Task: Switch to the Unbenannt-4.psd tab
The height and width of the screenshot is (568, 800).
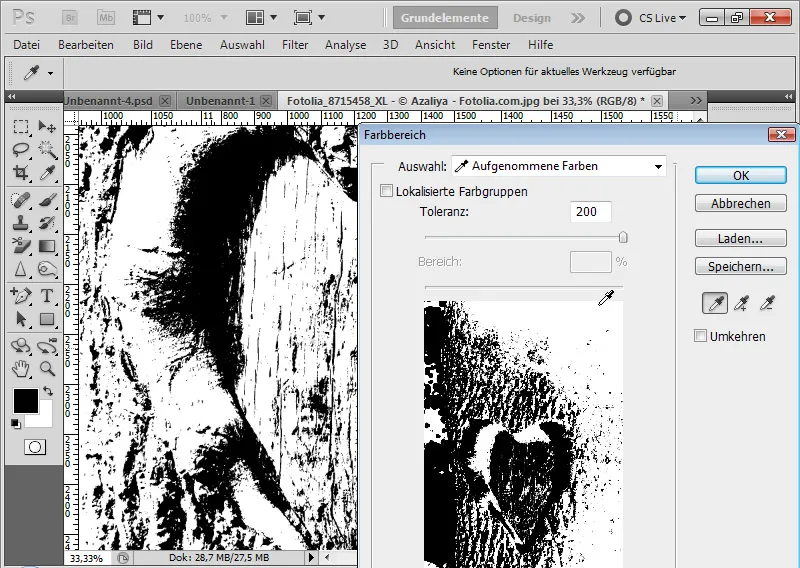Action: (109, 101)
